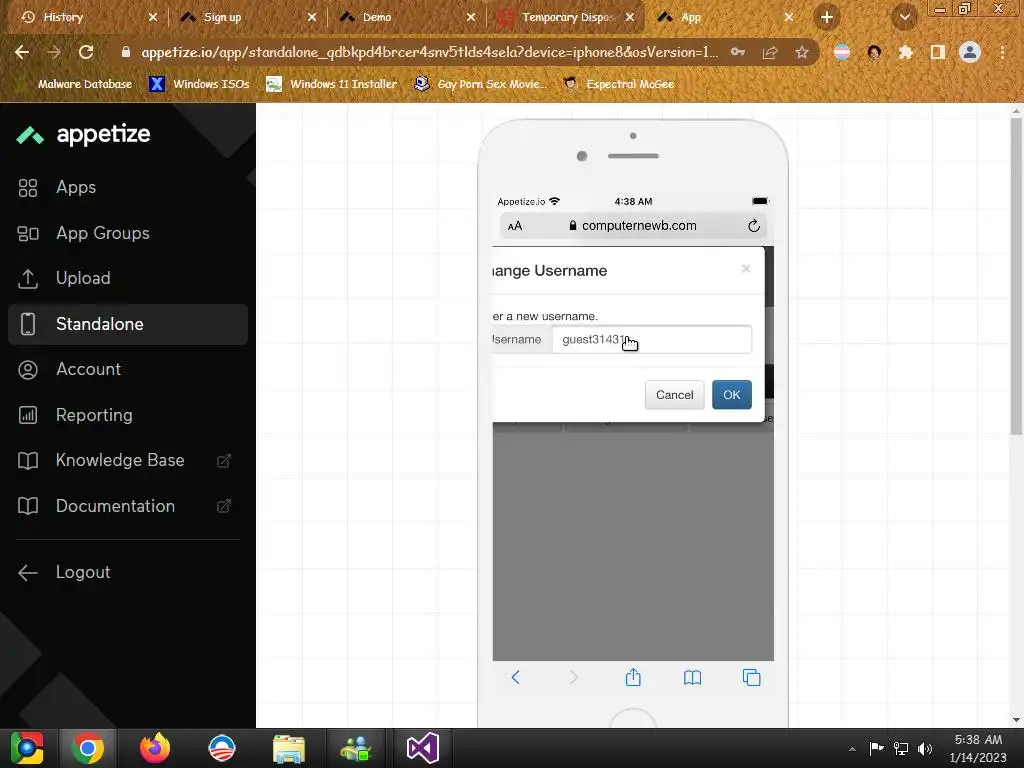Viewport: 1024px width, 768px height.
Task: Click the Account person icon
Action: [x=27, y=370]
